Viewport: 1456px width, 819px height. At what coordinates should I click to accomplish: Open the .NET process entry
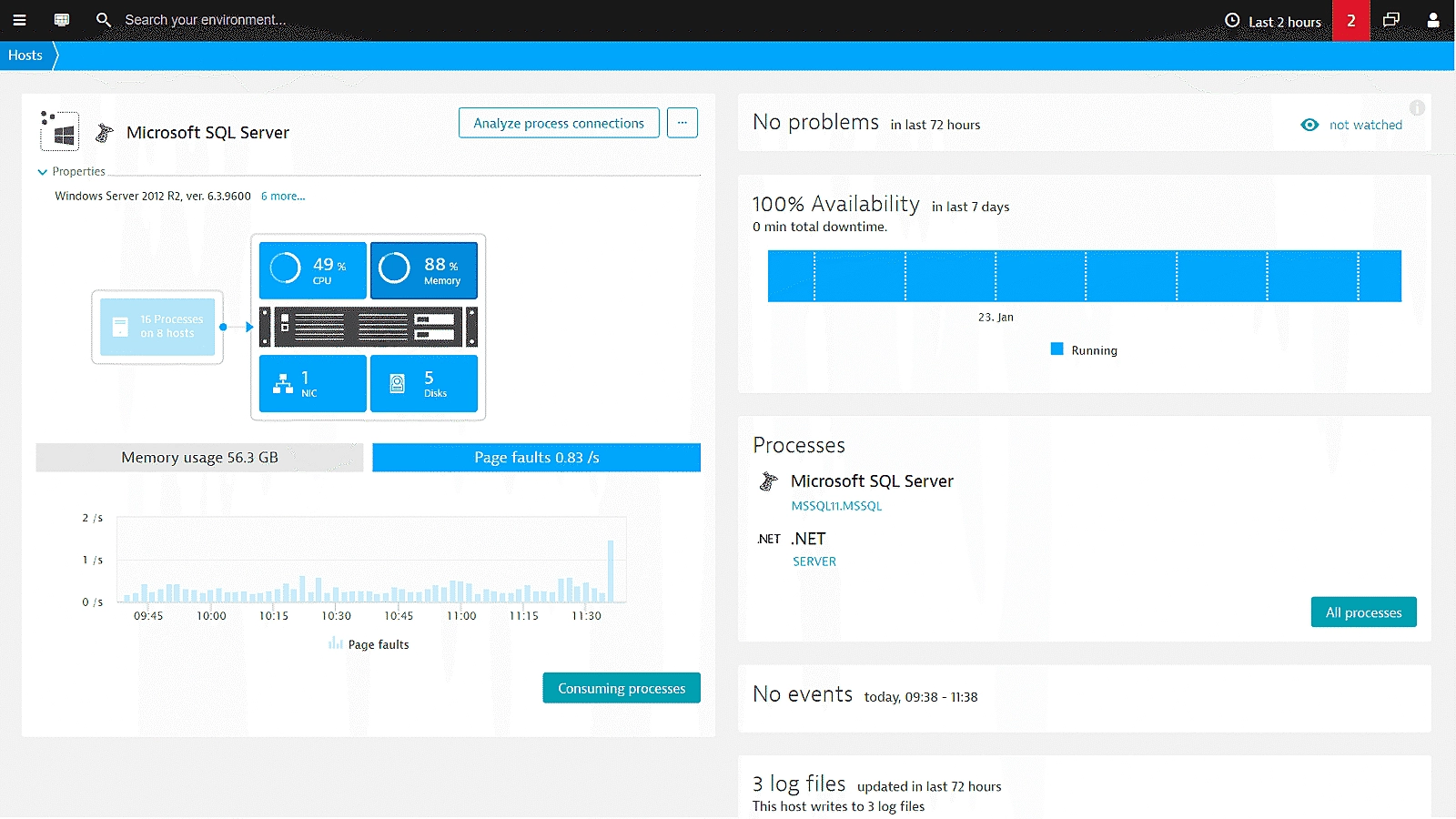tap(808, 539)
